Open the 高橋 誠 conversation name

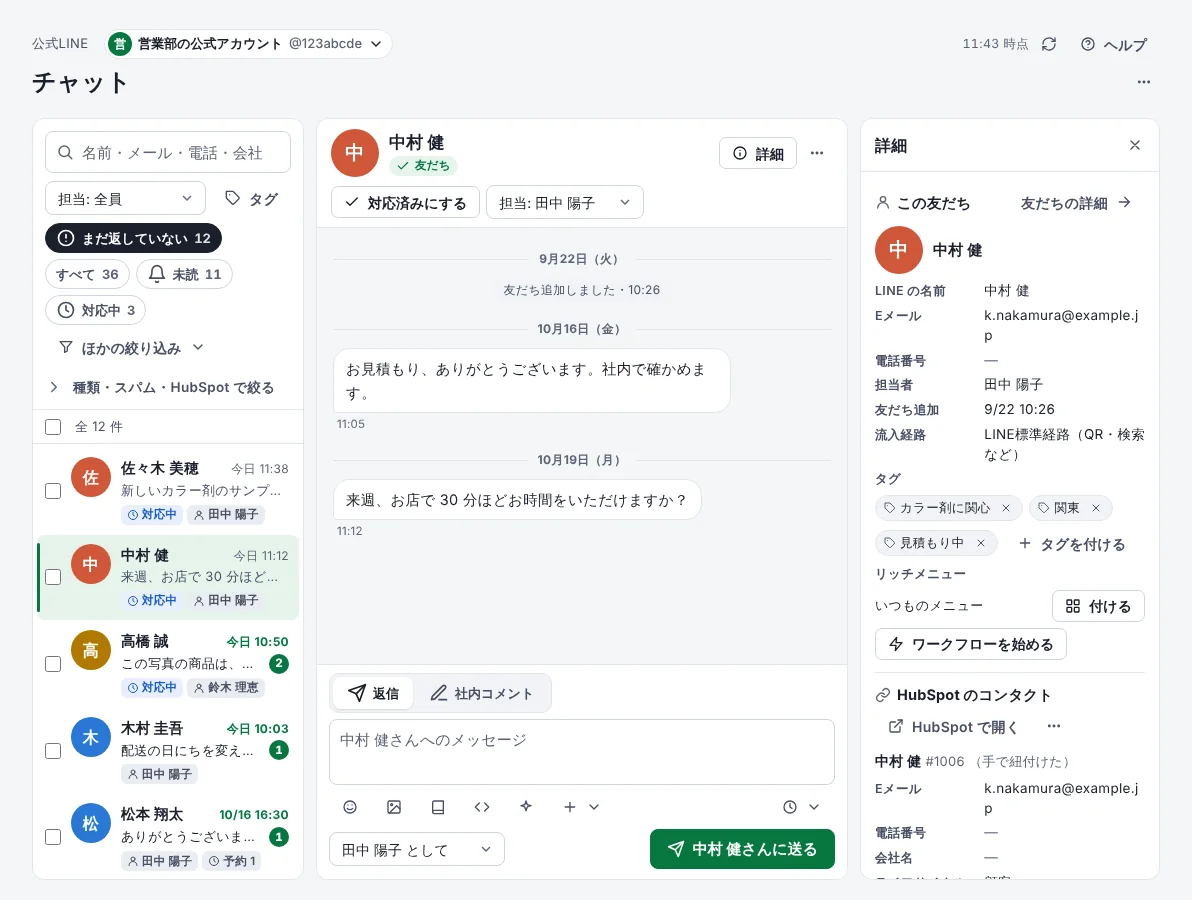[x=144, y=642]
